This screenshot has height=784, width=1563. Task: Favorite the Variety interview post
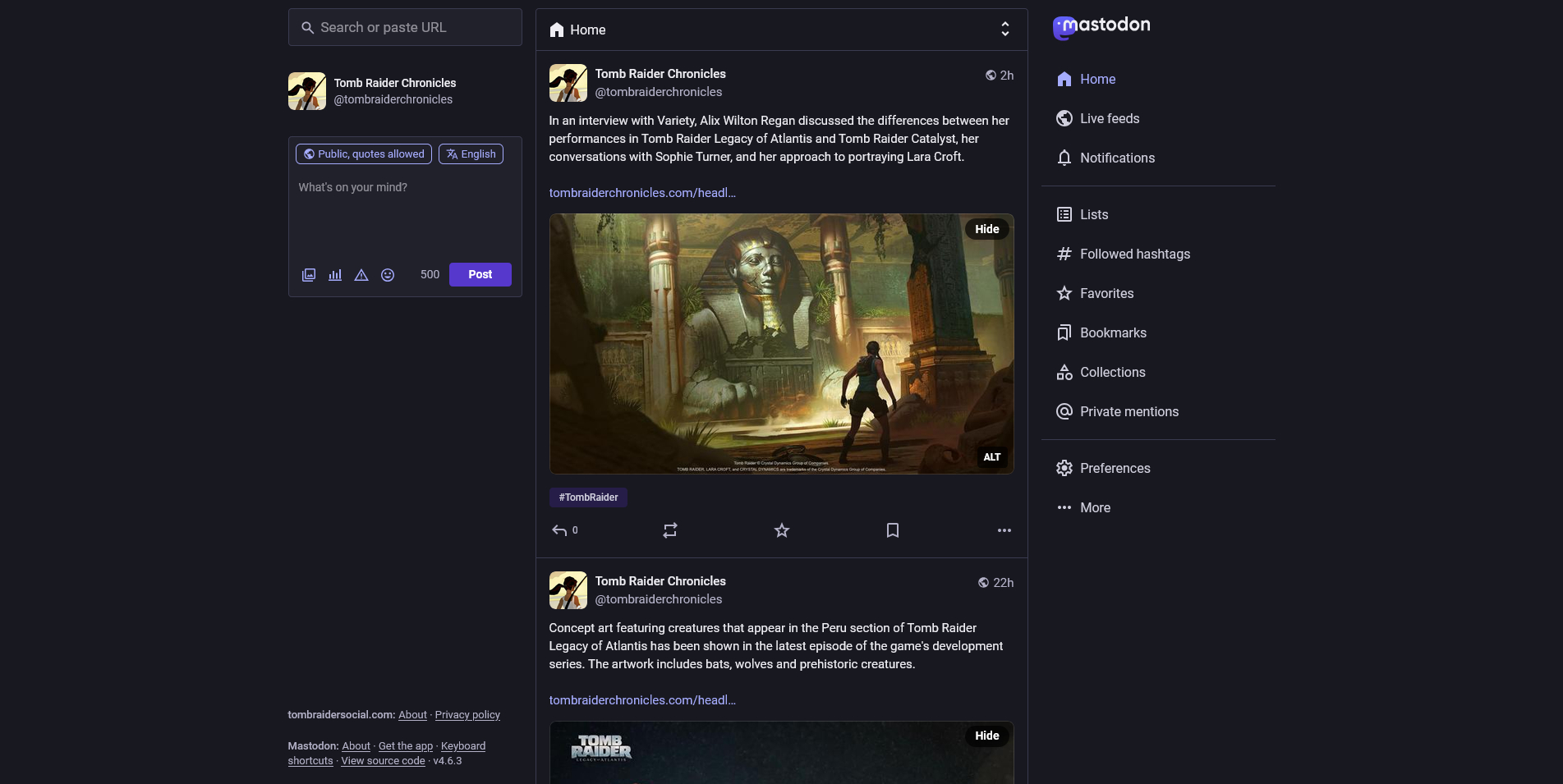(782, 530)
